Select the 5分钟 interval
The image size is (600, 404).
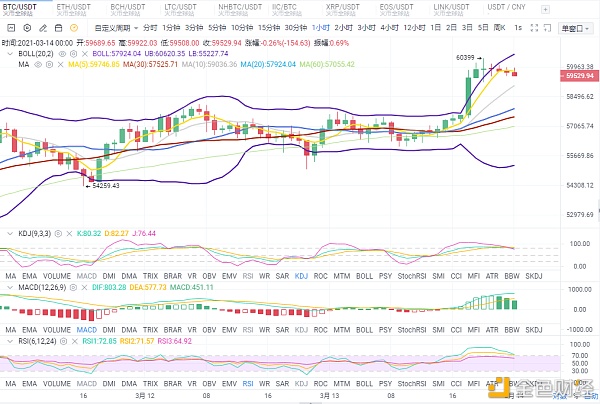click(x=217, y=28)
